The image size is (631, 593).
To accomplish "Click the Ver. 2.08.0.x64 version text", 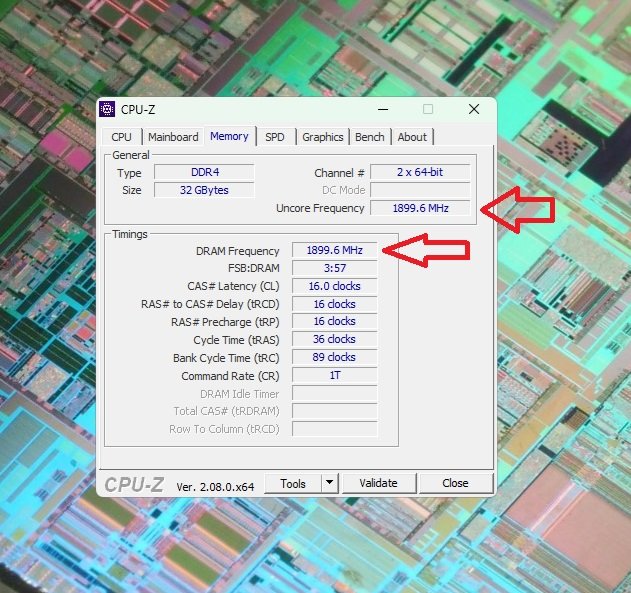I will pyautogui.click(x=215, y=487).
